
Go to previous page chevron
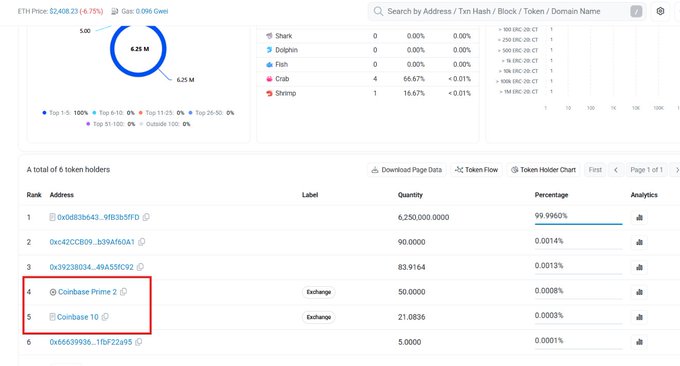[x=616, y=170]
